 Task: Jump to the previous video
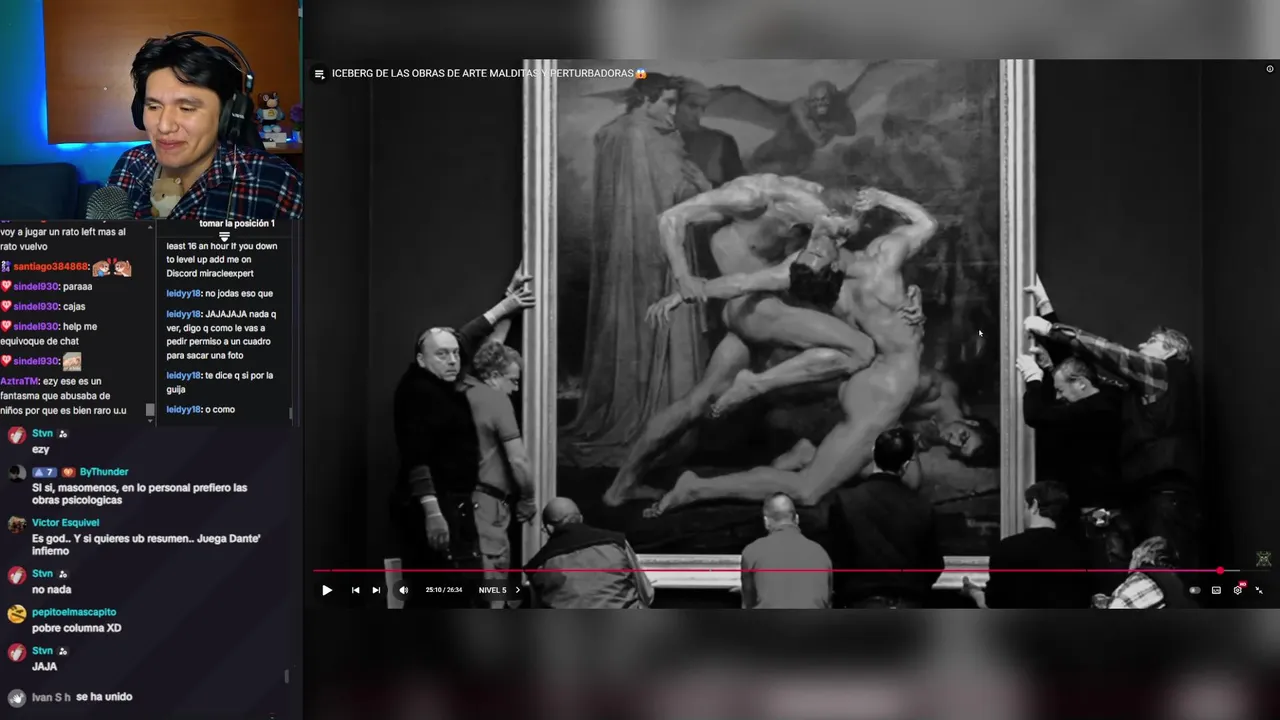coord(355,590)
